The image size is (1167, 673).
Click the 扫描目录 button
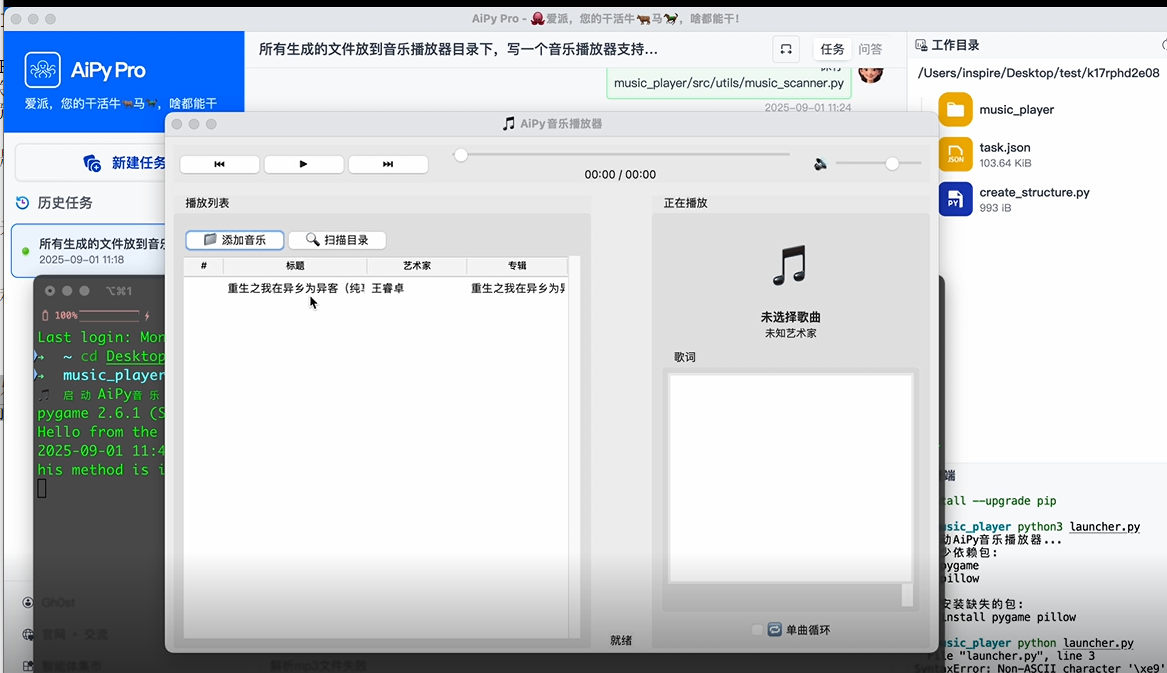(x=337, y=240)
